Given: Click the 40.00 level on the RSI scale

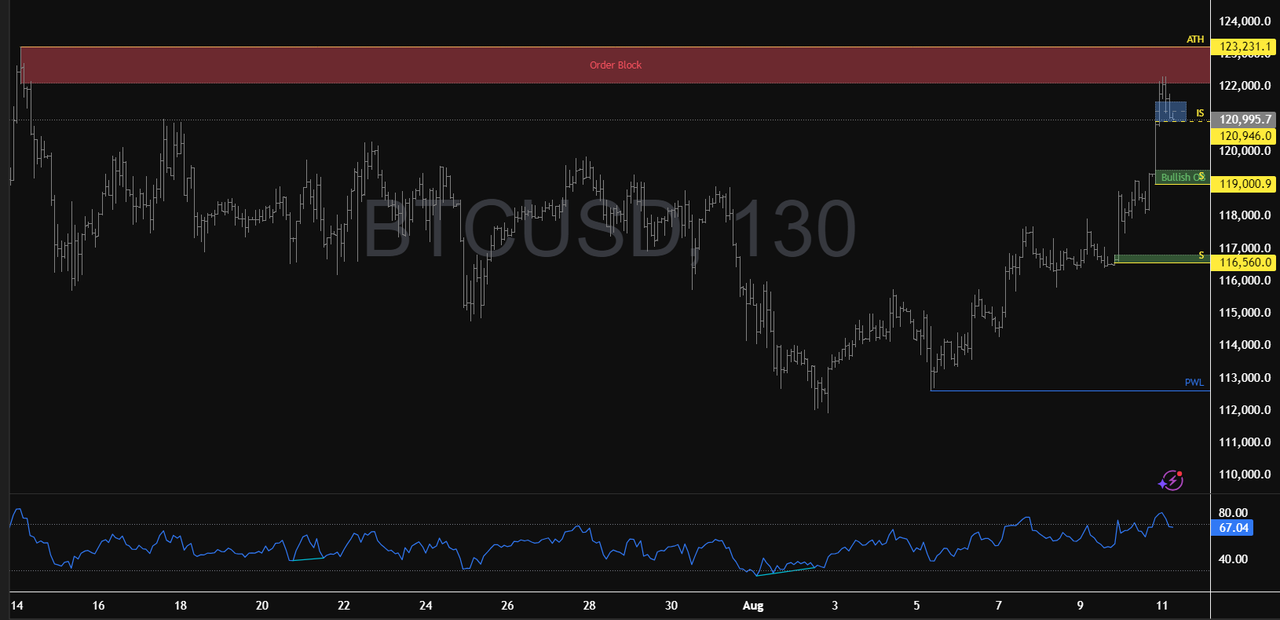Looking at the screenshot, I should 1233,559.
